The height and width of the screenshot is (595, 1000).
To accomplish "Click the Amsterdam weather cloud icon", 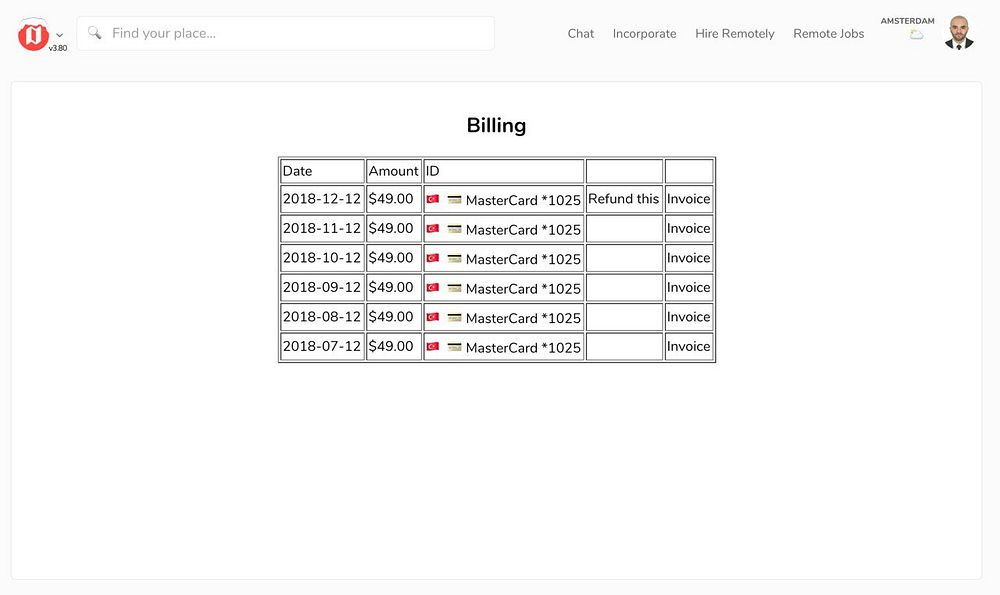I will (x=916, y=34).
